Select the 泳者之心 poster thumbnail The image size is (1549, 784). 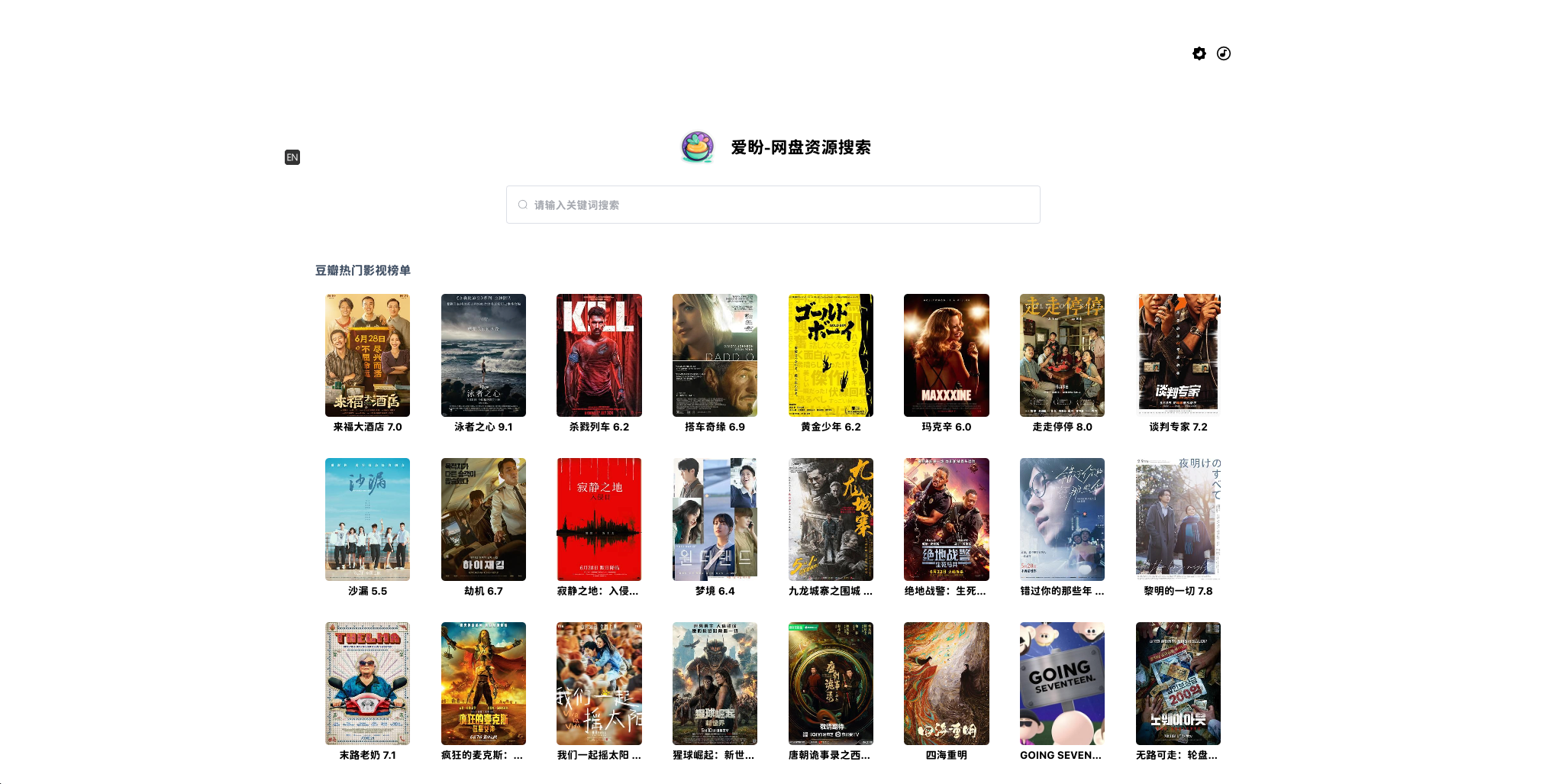coord(483,355)
